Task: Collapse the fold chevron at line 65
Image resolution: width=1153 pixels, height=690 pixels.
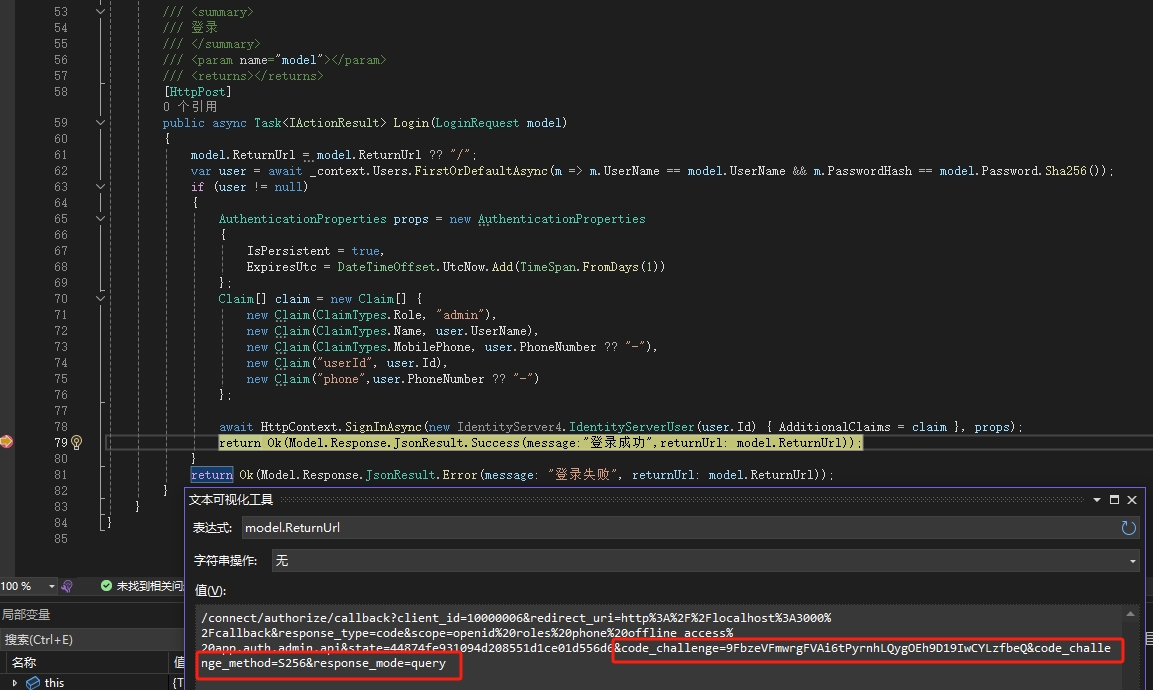Action: [99, 218]
